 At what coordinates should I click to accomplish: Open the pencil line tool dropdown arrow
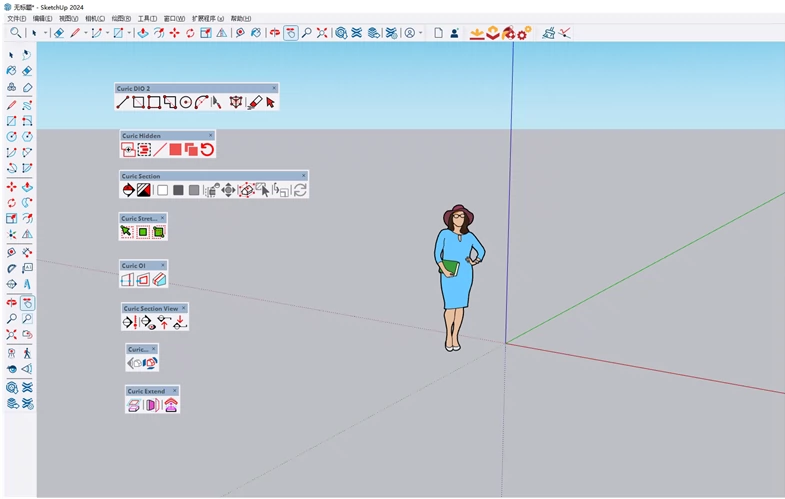click(86, 33)
